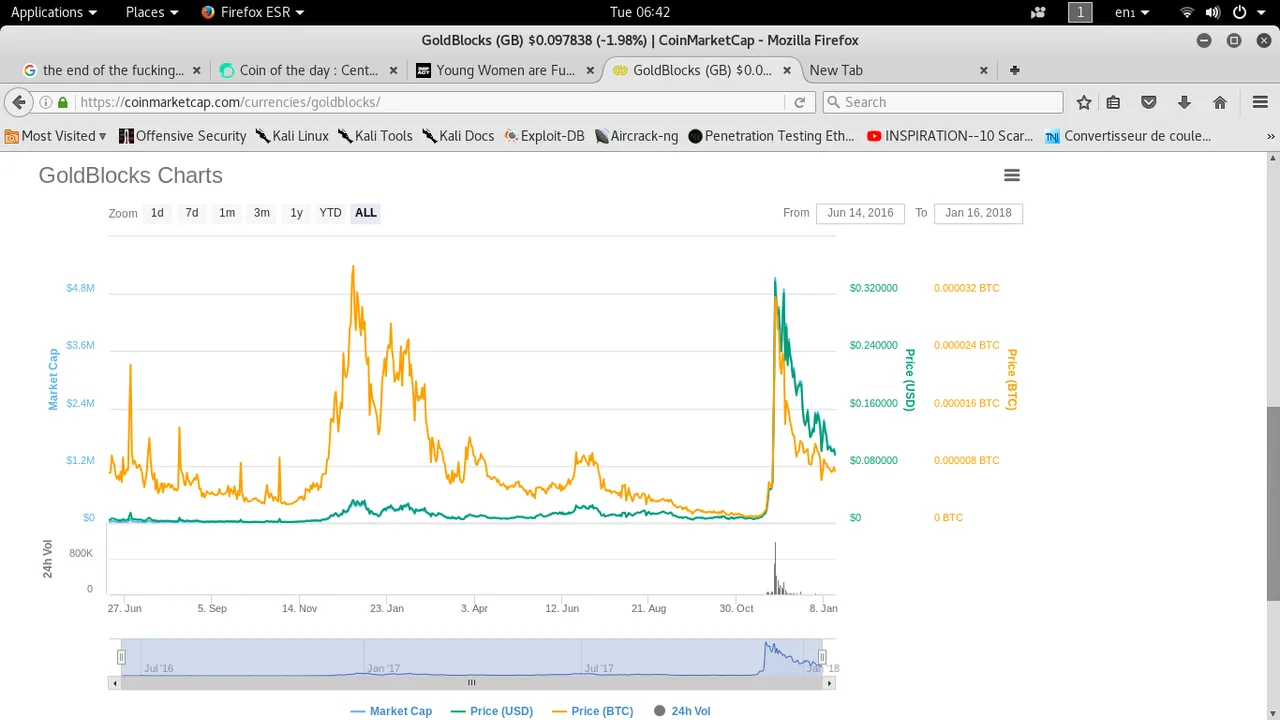Go to the Firefox home page icon

pos(1220,102)
